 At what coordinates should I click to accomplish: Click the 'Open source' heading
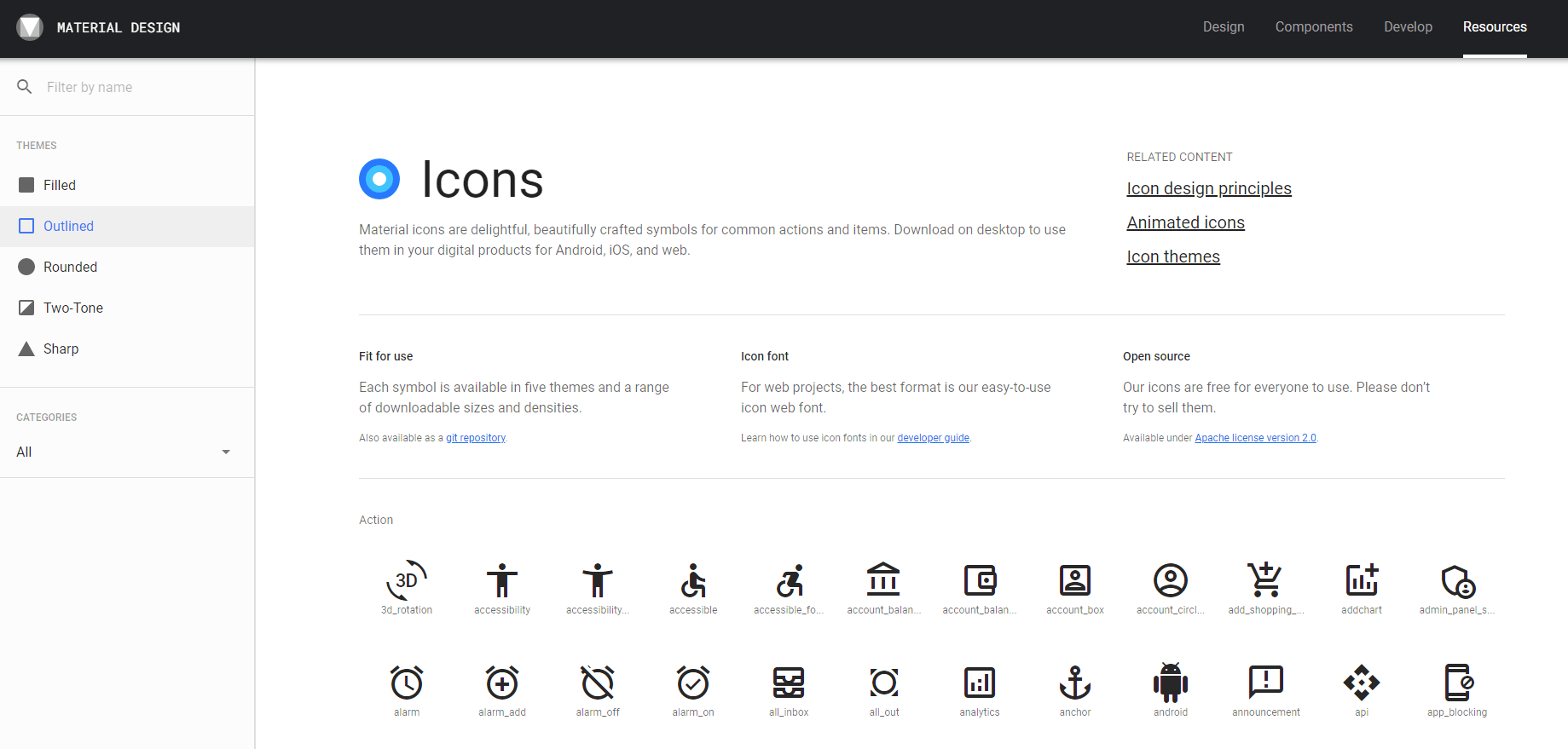pos(1156,356)
